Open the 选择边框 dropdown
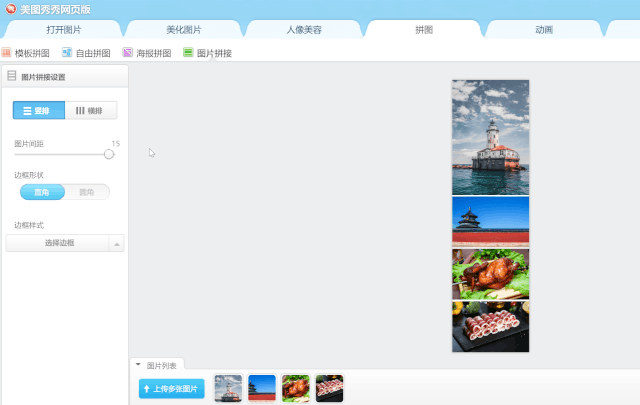This screenshot has width=640, height=405. [59, 243]
